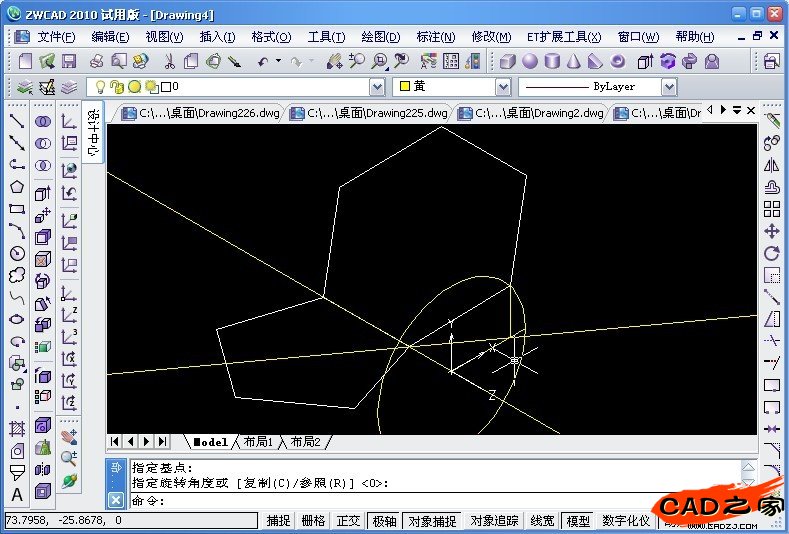This screenshot has height=534, width=789.
Task: Click the Mirror modify tool
Action: [x=772, y=165]
